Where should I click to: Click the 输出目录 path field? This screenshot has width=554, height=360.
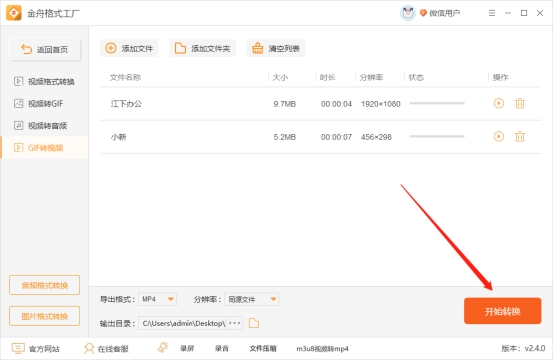coord(182,323)
